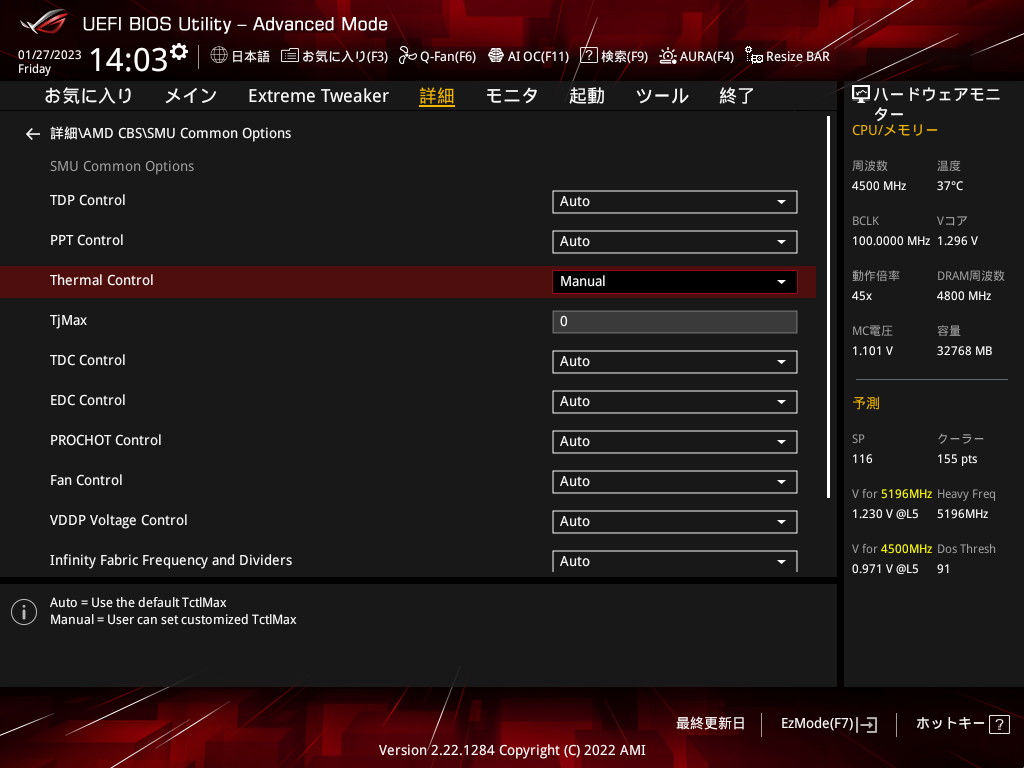Click Q-Fan(F6) label
The image size is (1024, 768).
pyautogui.click(x=448, y=57)
